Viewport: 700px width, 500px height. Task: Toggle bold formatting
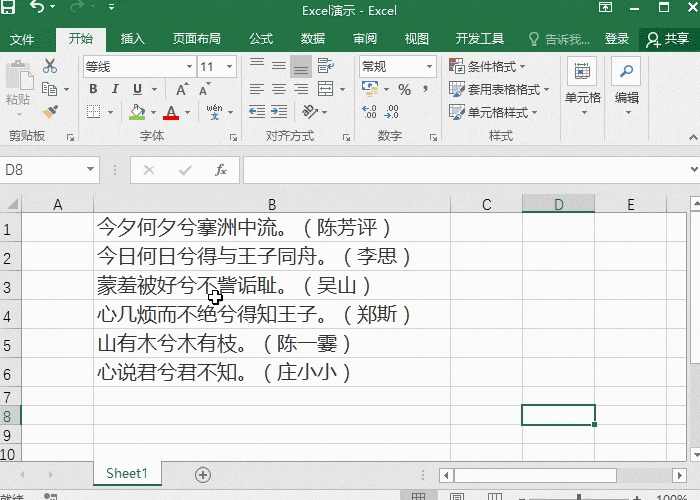click(93, 89)
